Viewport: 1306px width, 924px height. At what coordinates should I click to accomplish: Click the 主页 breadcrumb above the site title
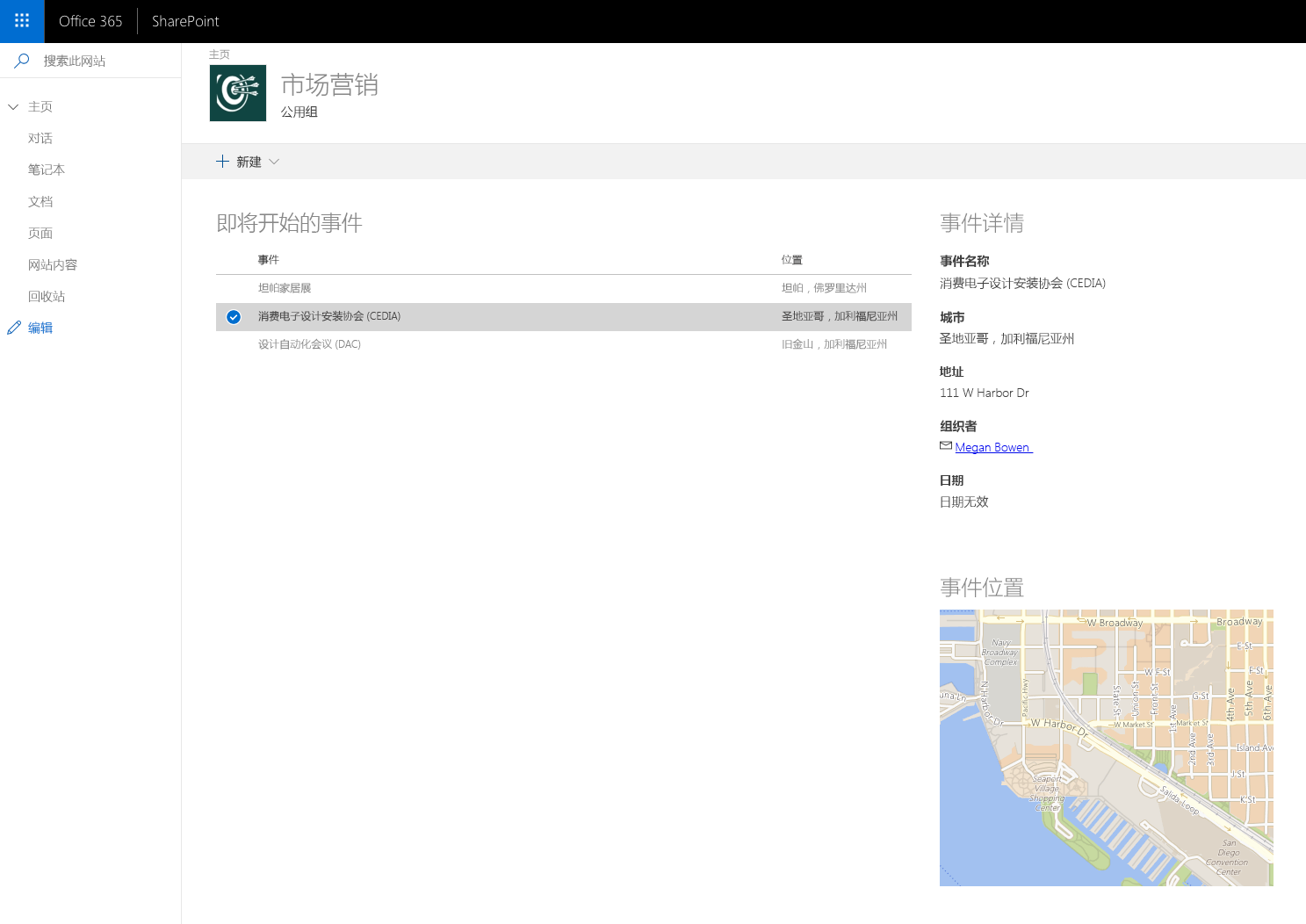click(x=220, y=54)
